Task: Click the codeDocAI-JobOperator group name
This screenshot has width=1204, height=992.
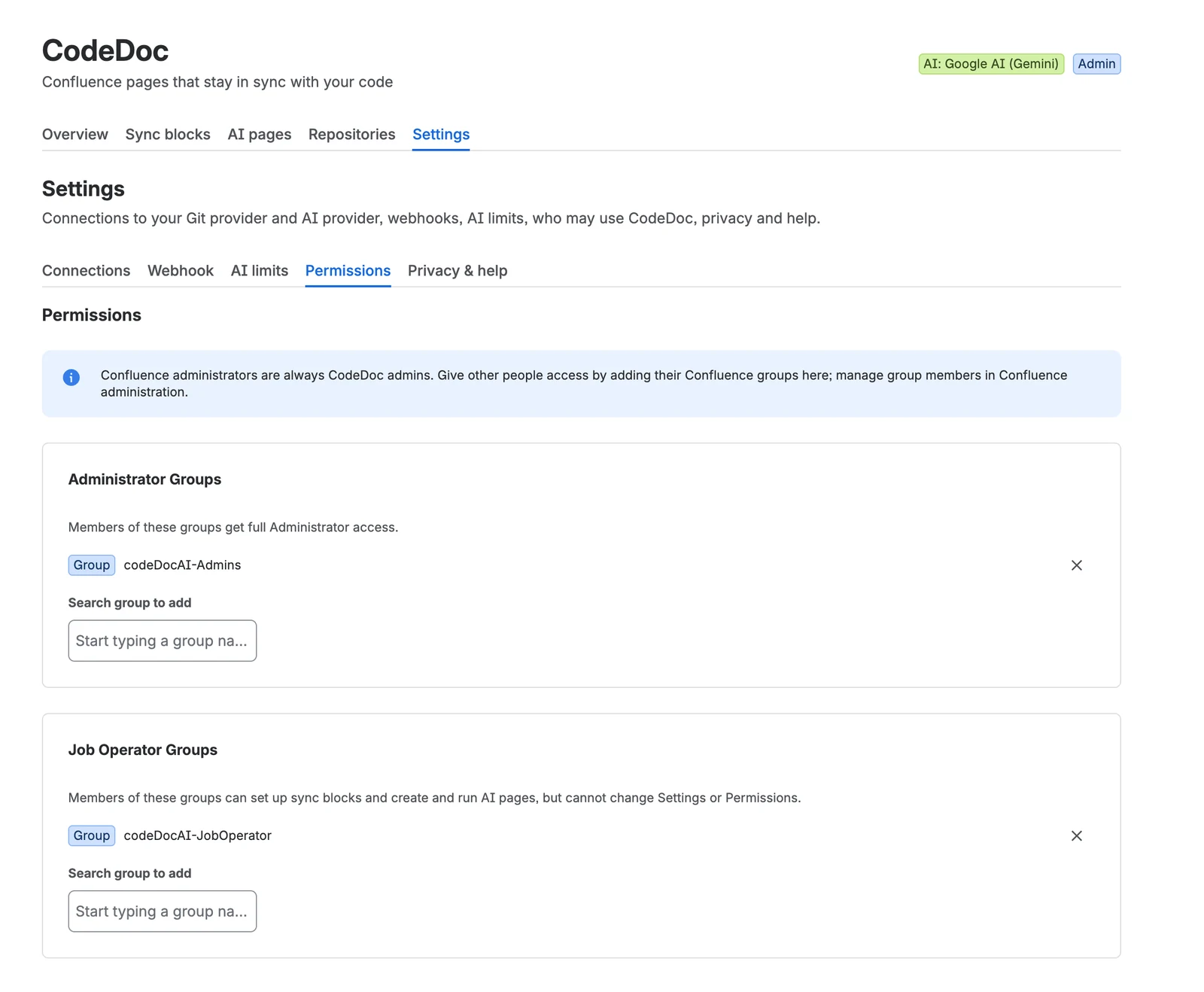Action: pos(197,835)
